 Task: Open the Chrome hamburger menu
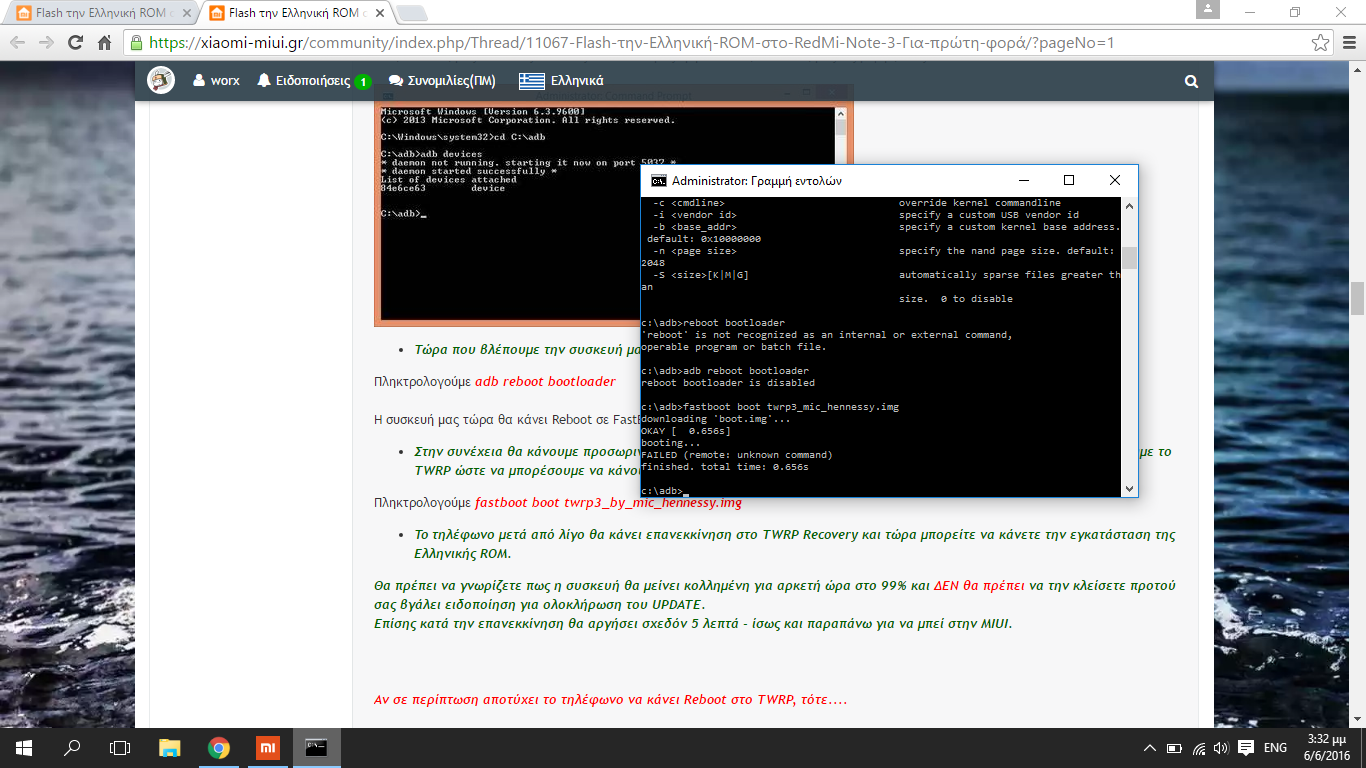[x=1347, y=43]
